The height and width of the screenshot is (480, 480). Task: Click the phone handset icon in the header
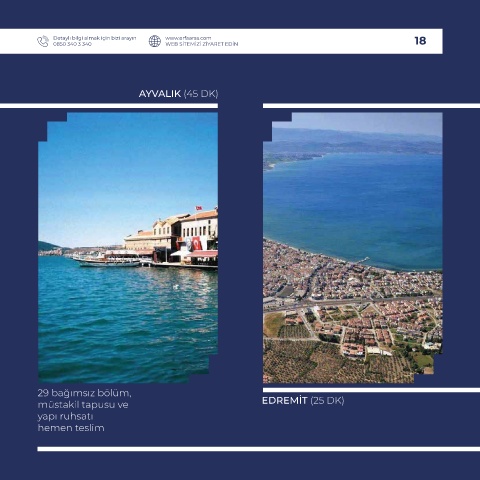[43, 41]
